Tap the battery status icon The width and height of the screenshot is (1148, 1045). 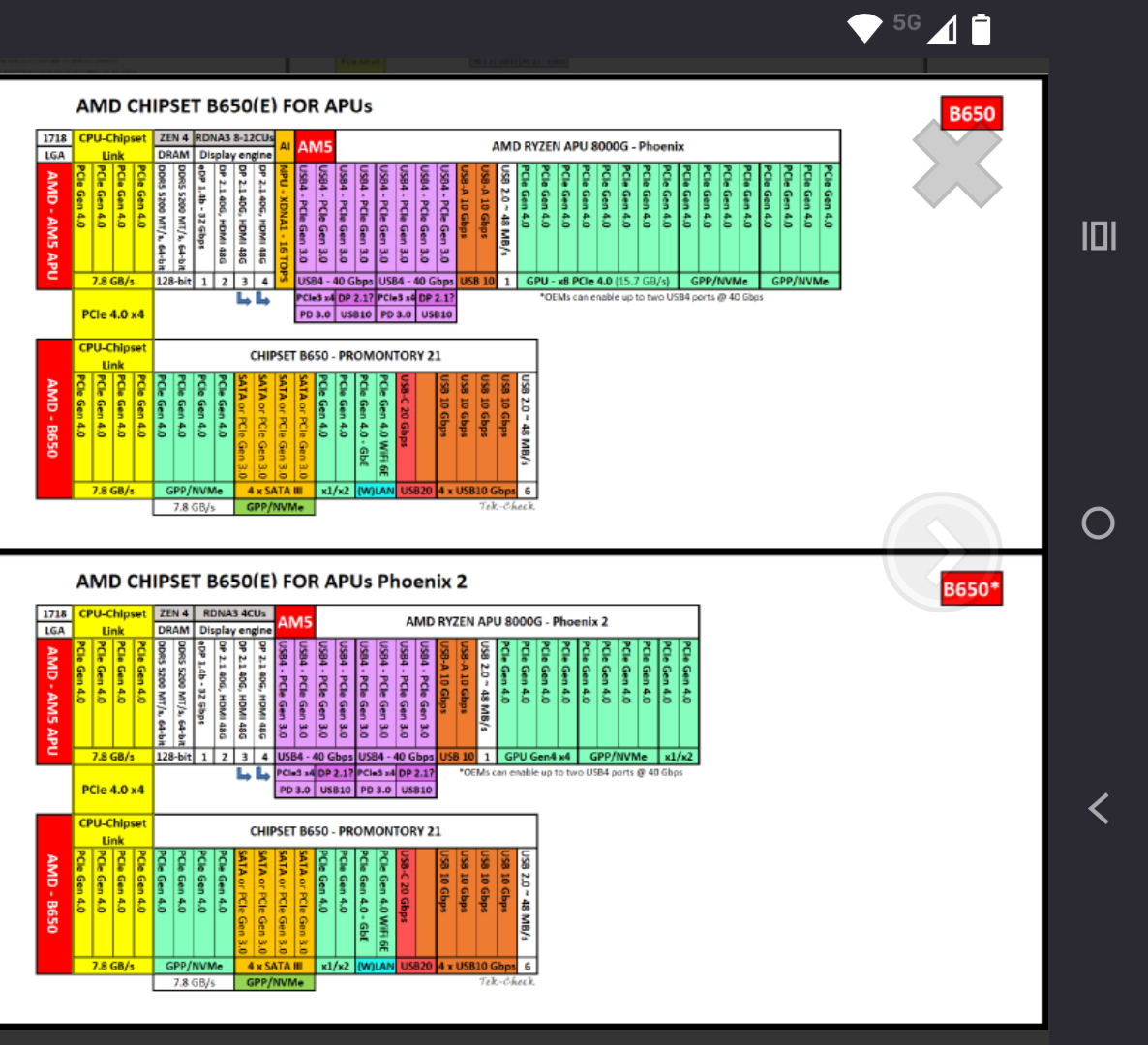(982, 29)
